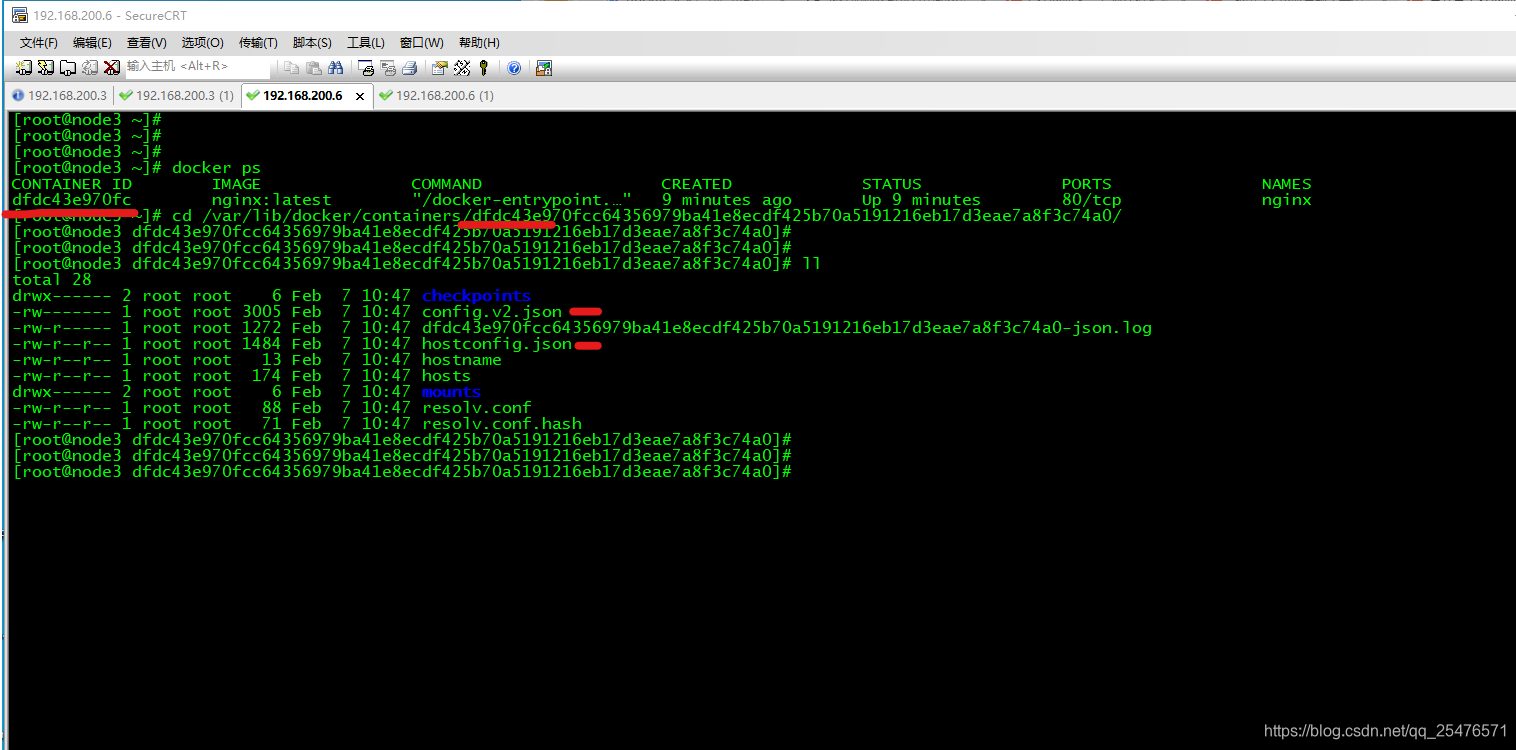Click the hostconfig.json filename

pyautogui.click(x=497, y=344)
